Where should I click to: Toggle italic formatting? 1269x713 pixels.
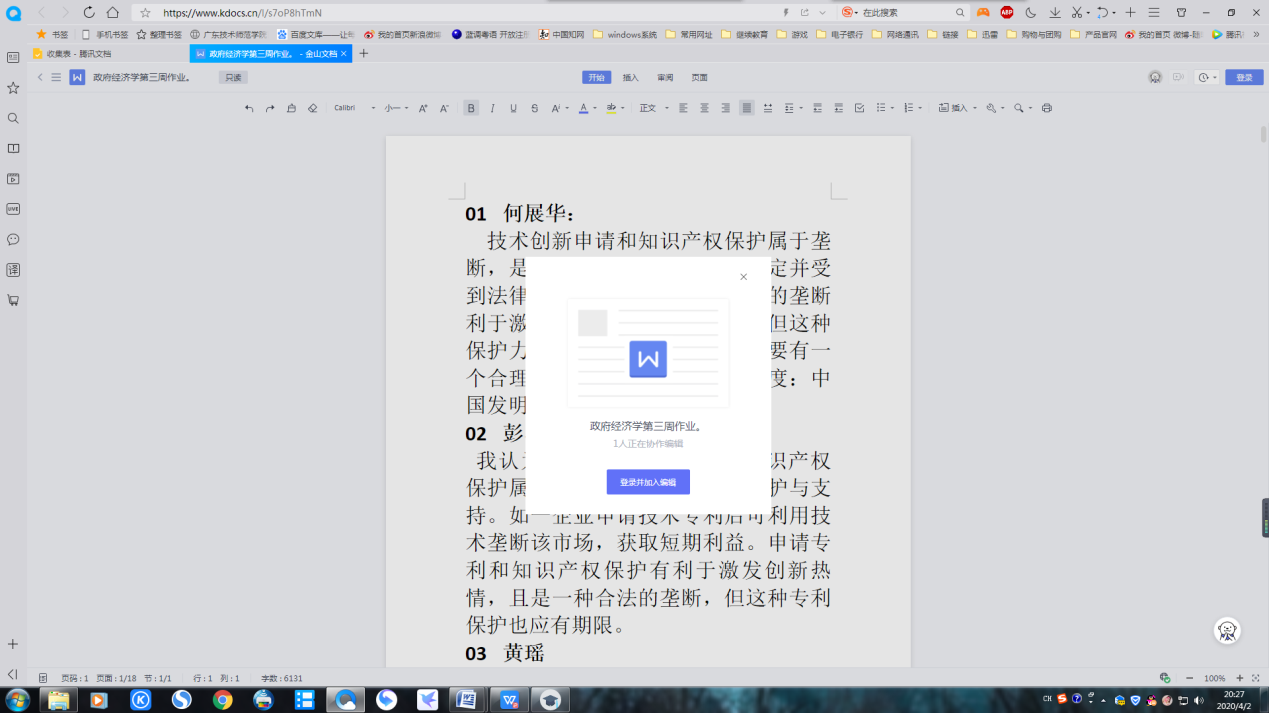pos(492,108)
